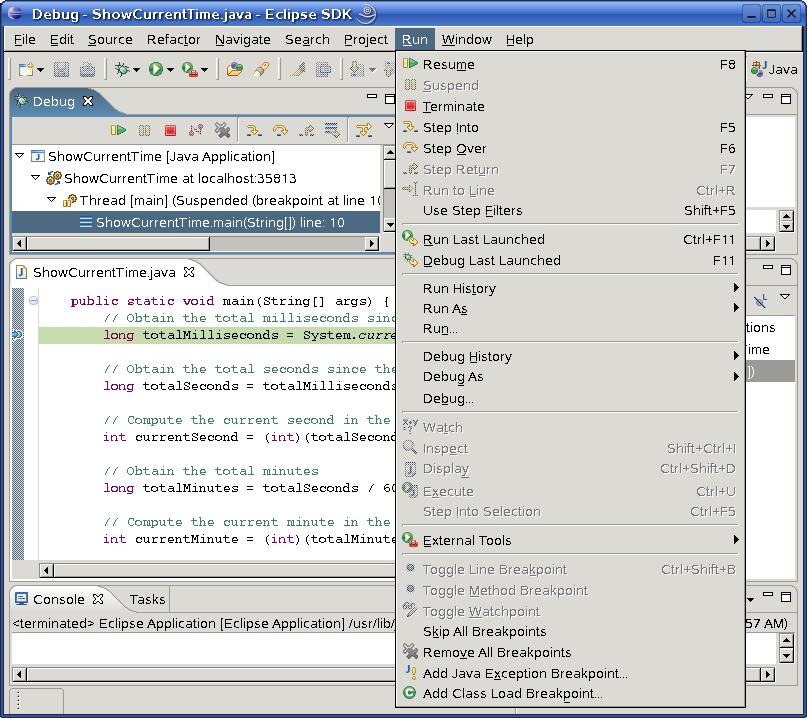Toggle Use Step Filters in Run menu
The width and height of the screenshot is (807, 718).
pos(570,211)
